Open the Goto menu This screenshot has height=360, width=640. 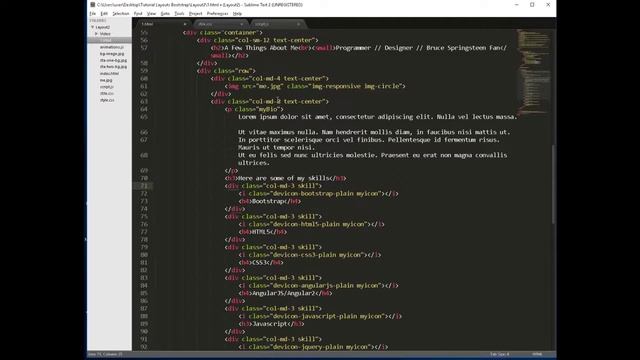pos(165,13)
